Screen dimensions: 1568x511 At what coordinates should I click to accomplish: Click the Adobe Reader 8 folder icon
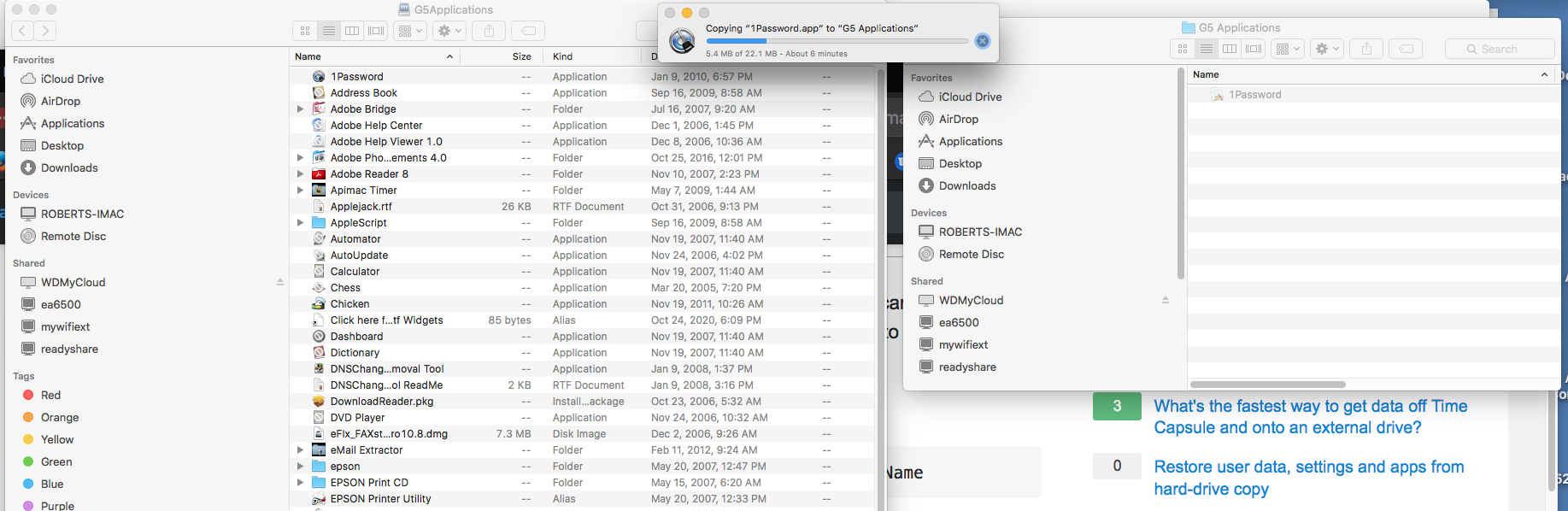tap(319, 173)
